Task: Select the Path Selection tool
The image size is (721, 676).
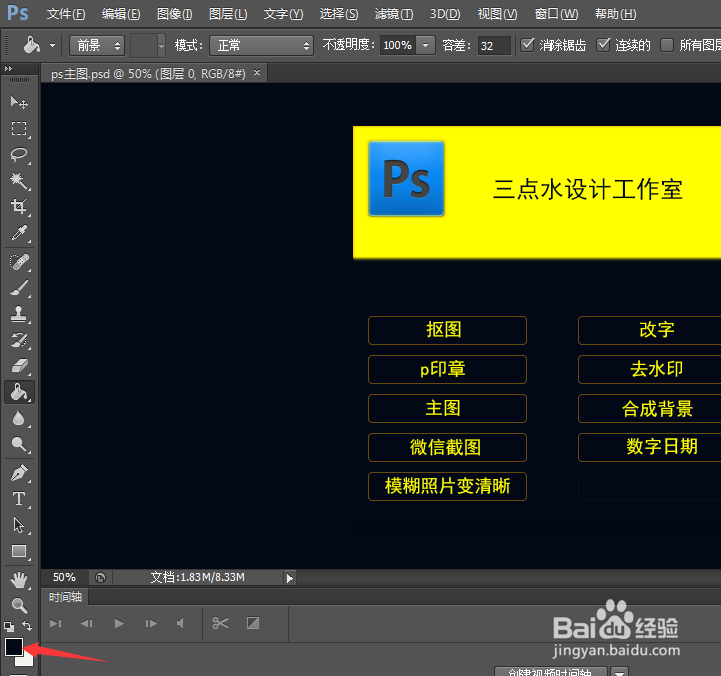Action: tap(19, 525)
